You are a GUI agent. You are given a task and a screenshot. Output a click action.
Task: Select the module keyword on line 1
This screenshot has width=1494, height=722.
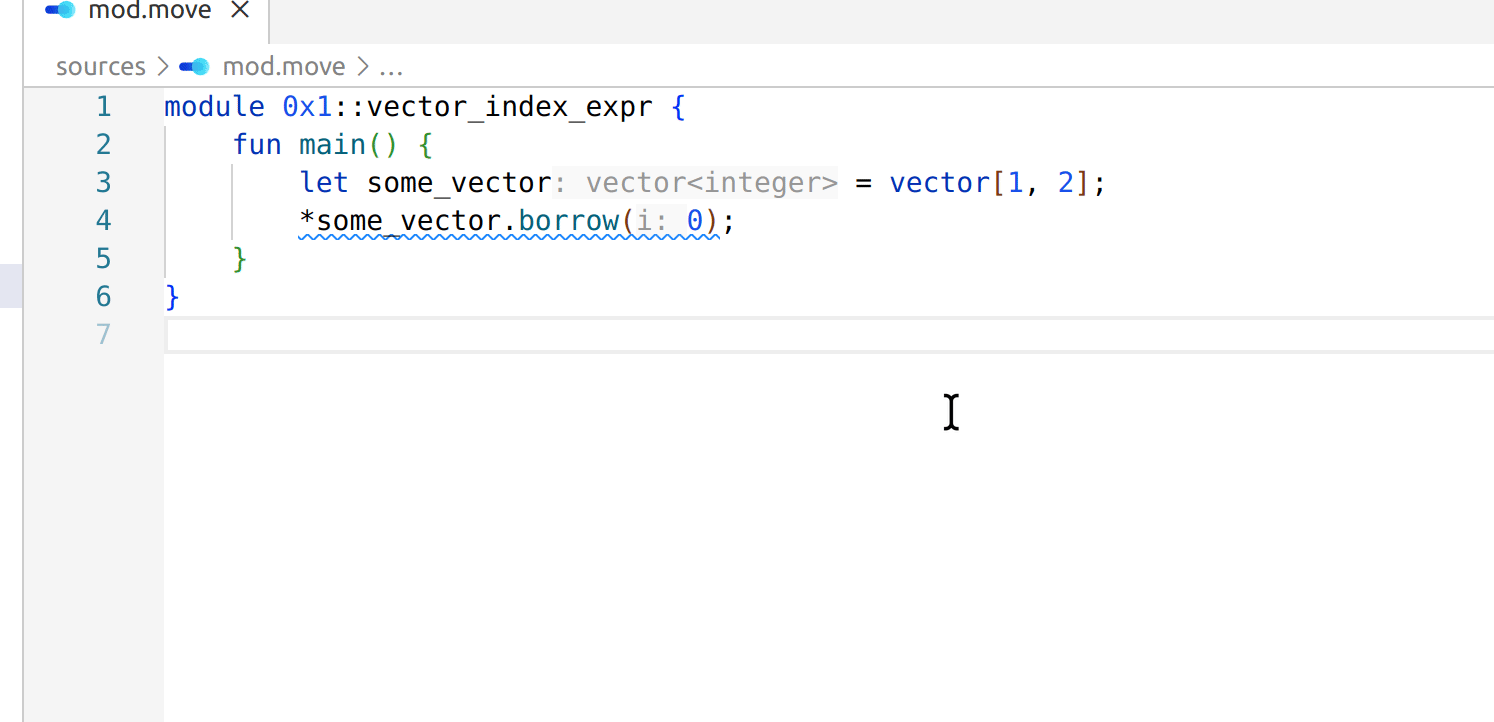(213, 106)
